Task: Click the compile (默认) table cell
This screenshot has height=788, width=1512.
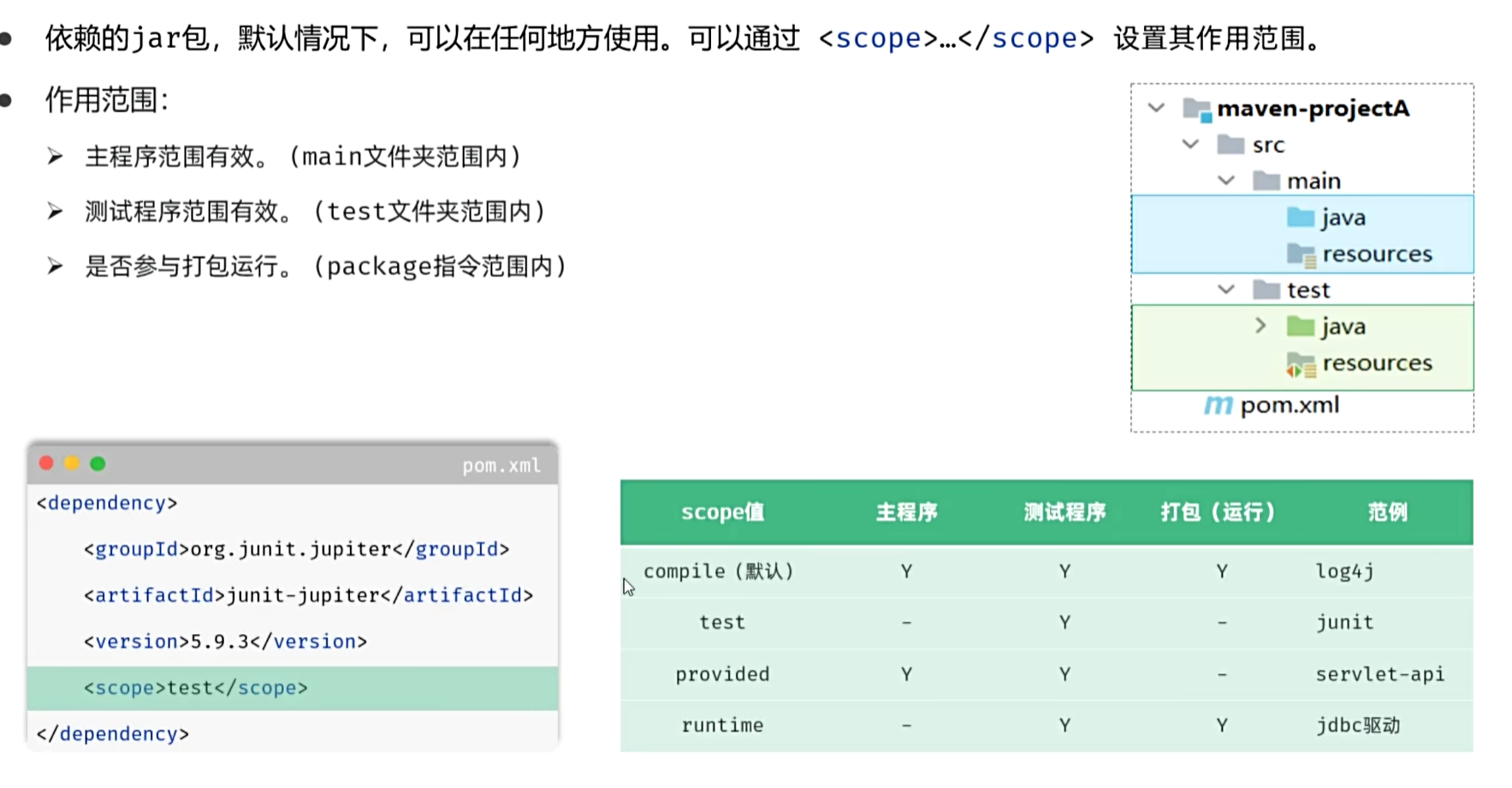Action: click(719, 572)
